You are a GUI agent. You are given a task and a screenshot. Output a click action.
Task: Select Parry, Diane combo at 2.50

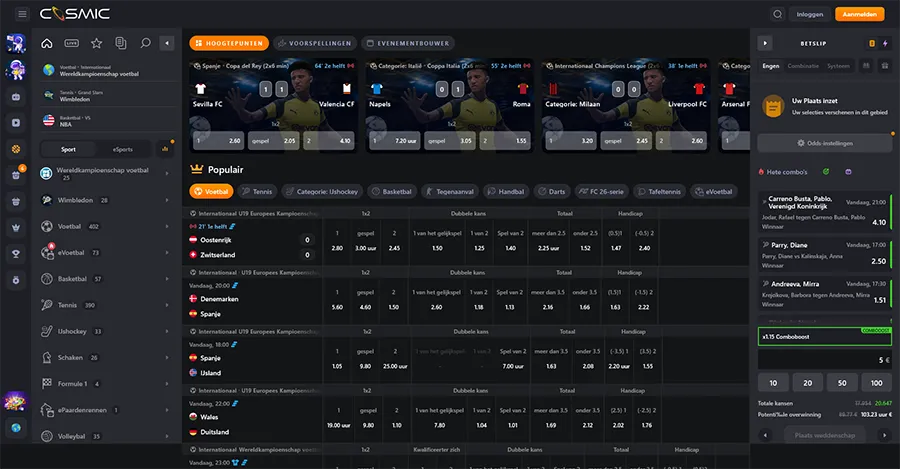click(824, 255)
